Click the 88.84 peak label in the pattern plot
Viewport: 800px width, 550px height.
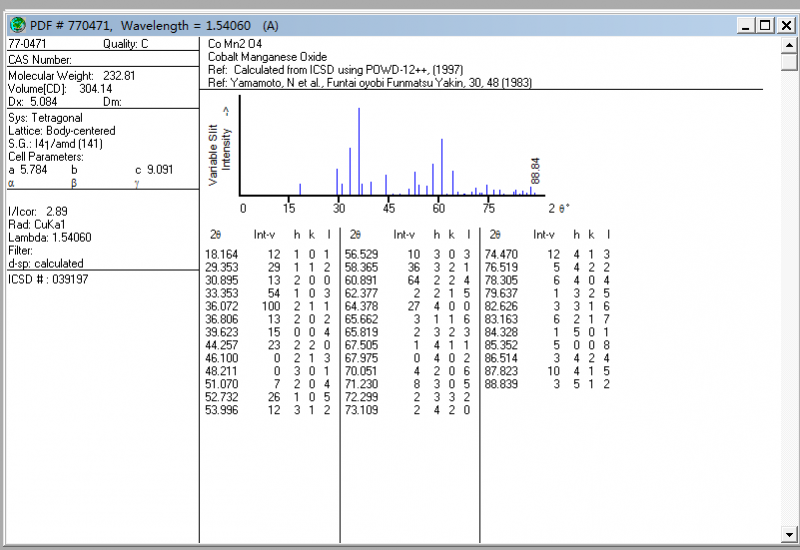[535, 170]
